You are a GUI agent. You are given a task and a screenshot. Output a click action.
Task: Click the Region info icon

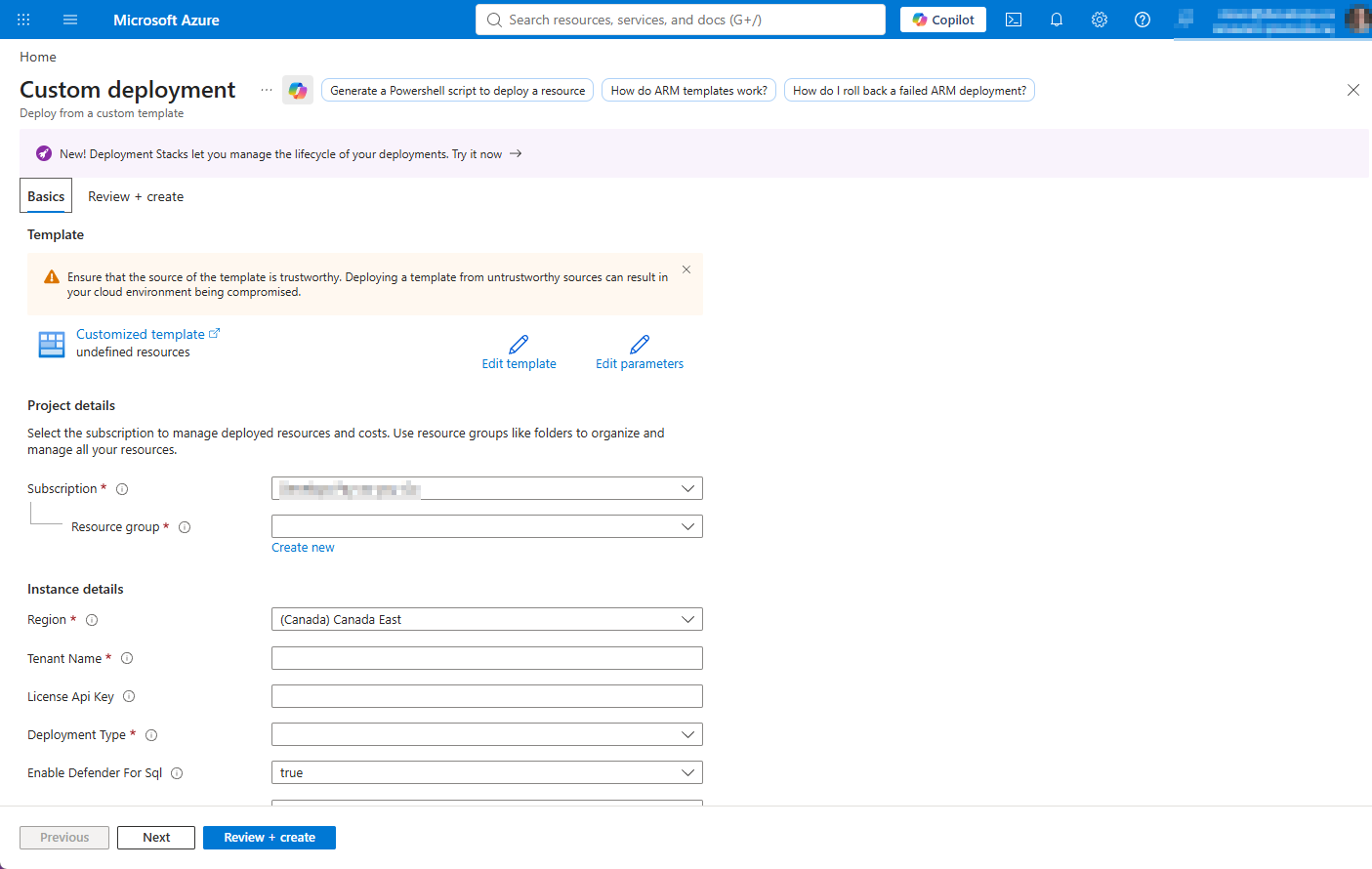[92, 620]
